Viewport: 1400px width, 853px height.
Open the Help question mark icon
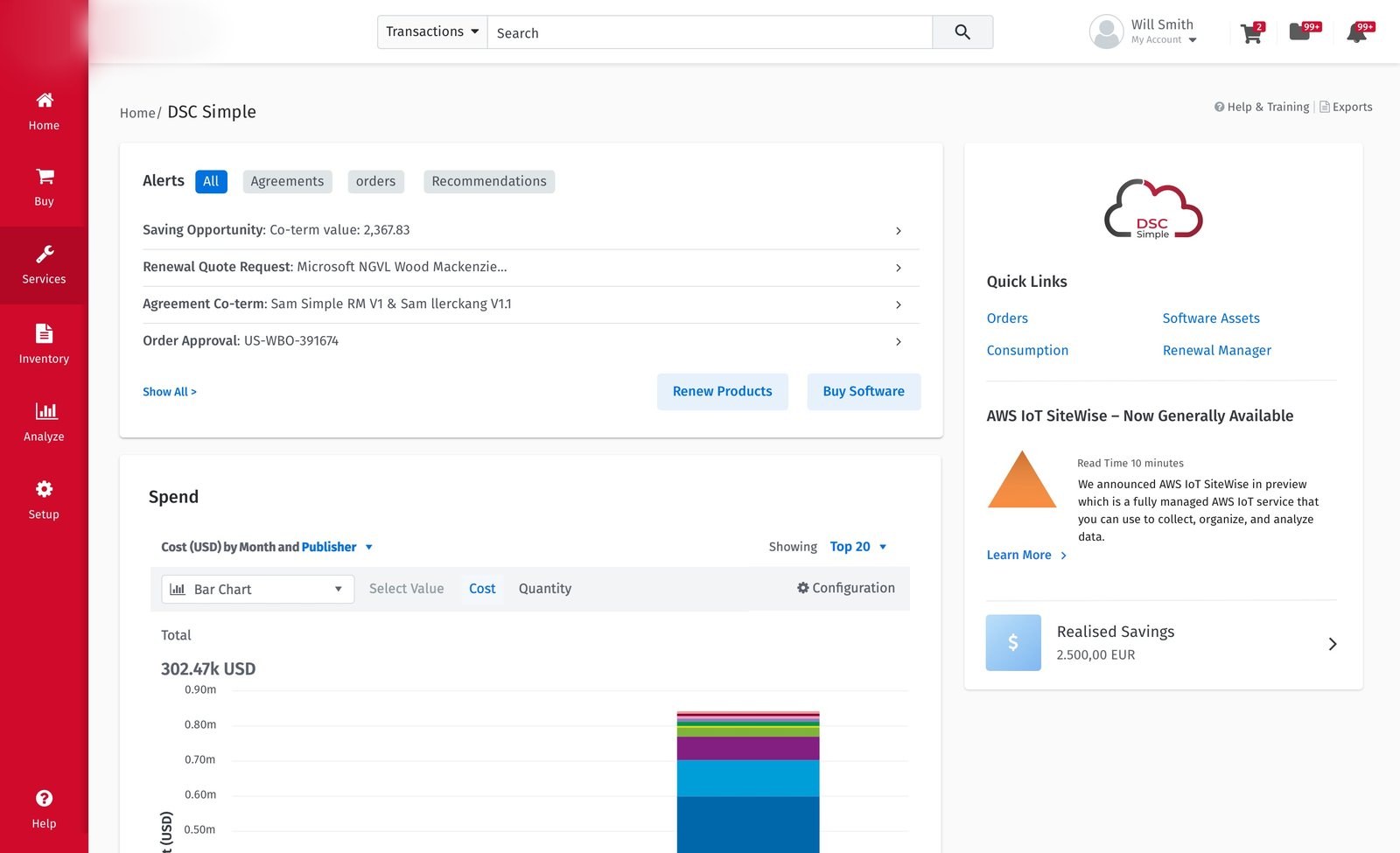(44, 798)
